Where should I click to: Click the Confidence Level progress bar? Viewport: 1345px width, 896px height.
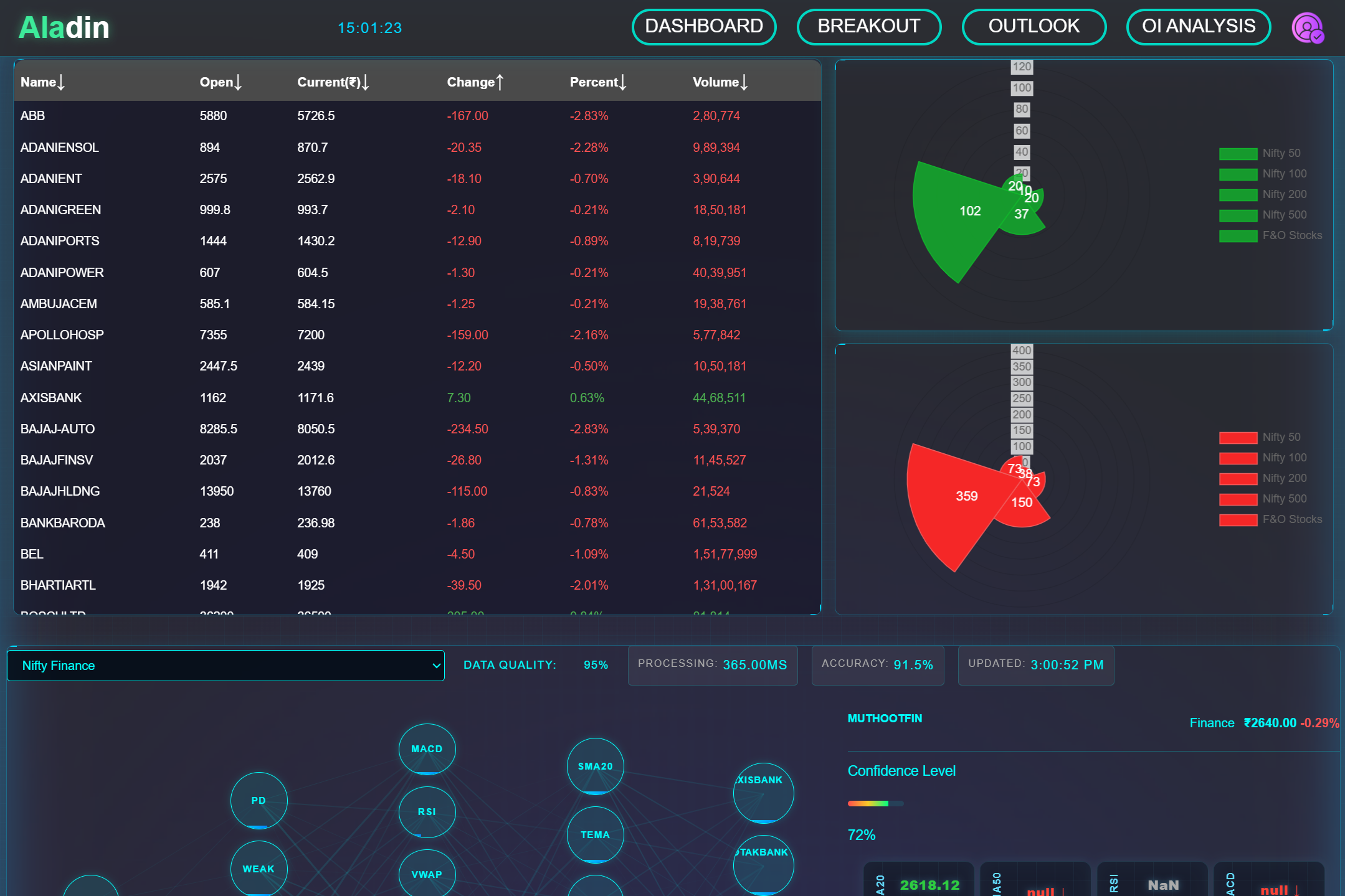tap(875, 803)
